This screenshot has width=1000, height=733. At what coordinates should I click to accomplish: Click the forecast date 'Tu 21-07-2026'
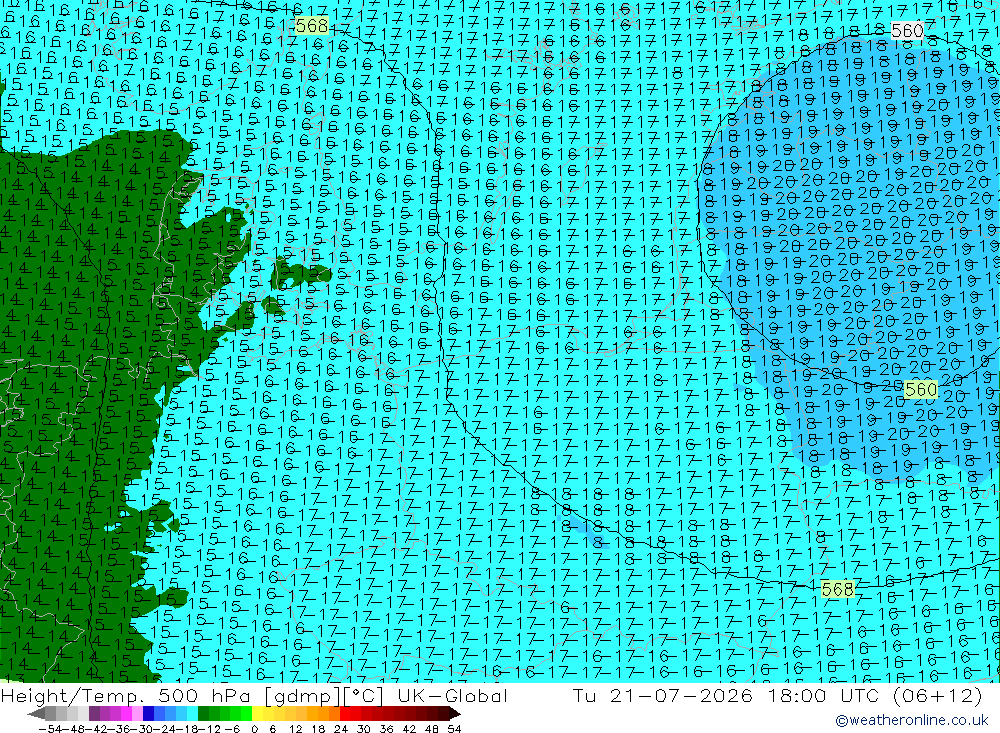pyautogui.click(x=663, y=695)
